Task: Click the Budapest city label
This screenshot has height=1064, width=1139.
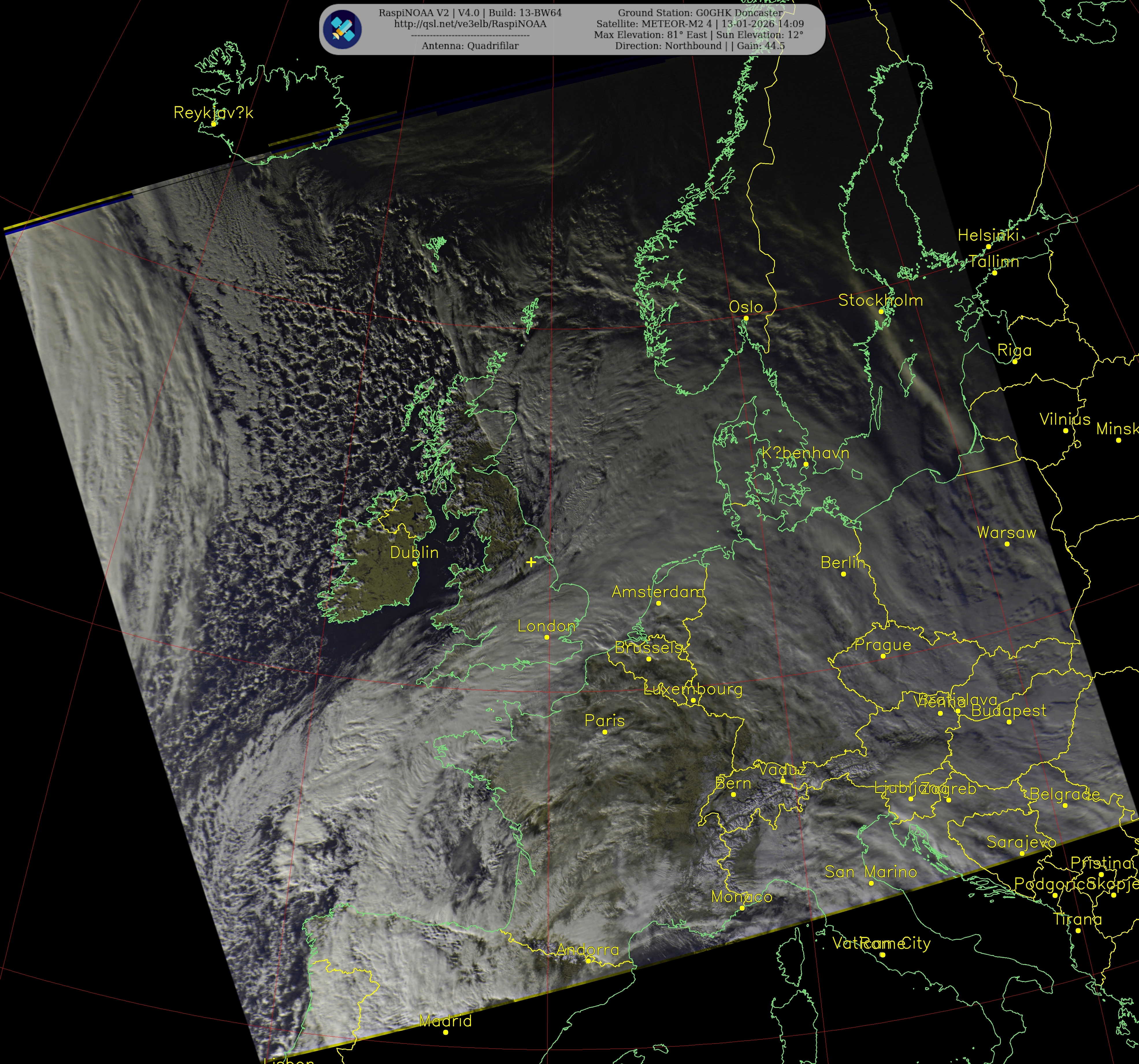Action: pos(1008,711)
